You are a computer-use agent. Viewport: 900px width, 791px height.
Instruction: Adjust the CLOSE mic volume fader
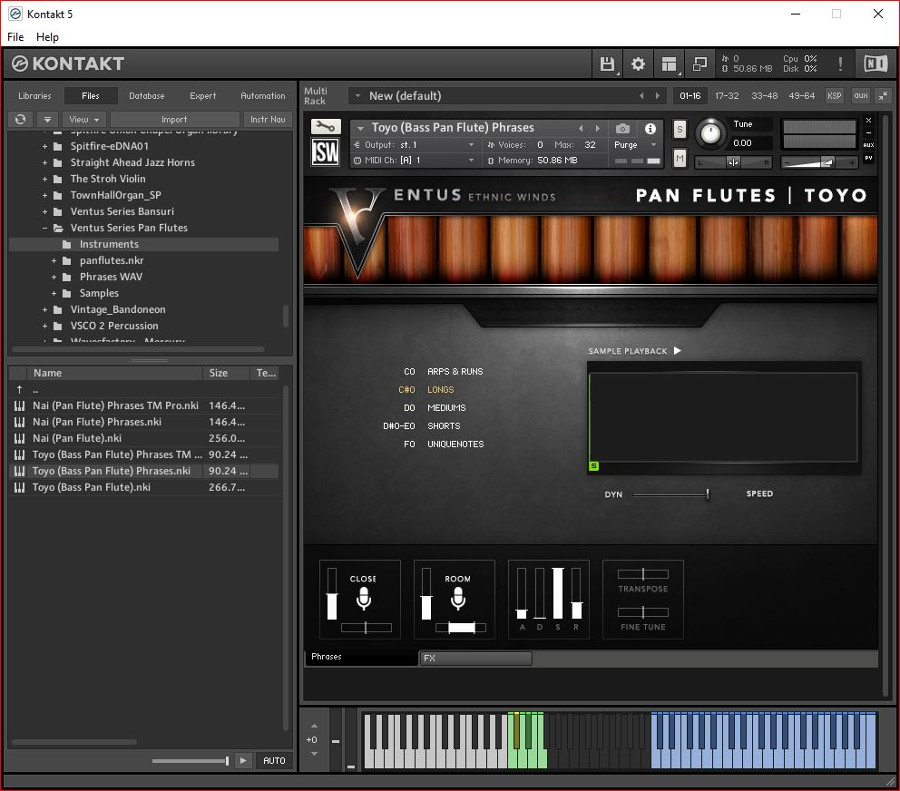332,594
